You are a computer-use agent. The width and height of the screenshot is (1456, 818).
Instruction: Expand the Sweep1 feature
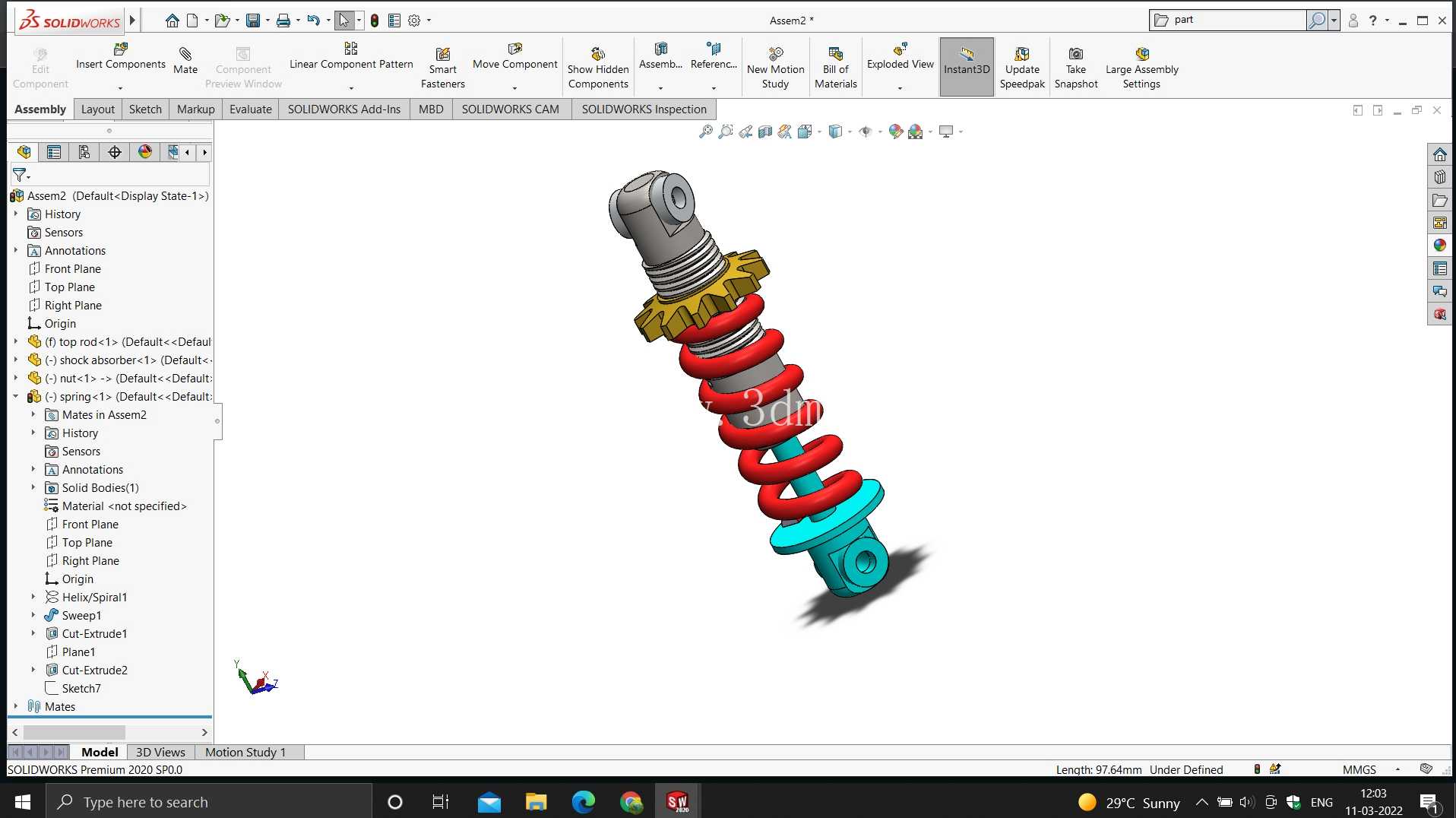tap(33, 615)
